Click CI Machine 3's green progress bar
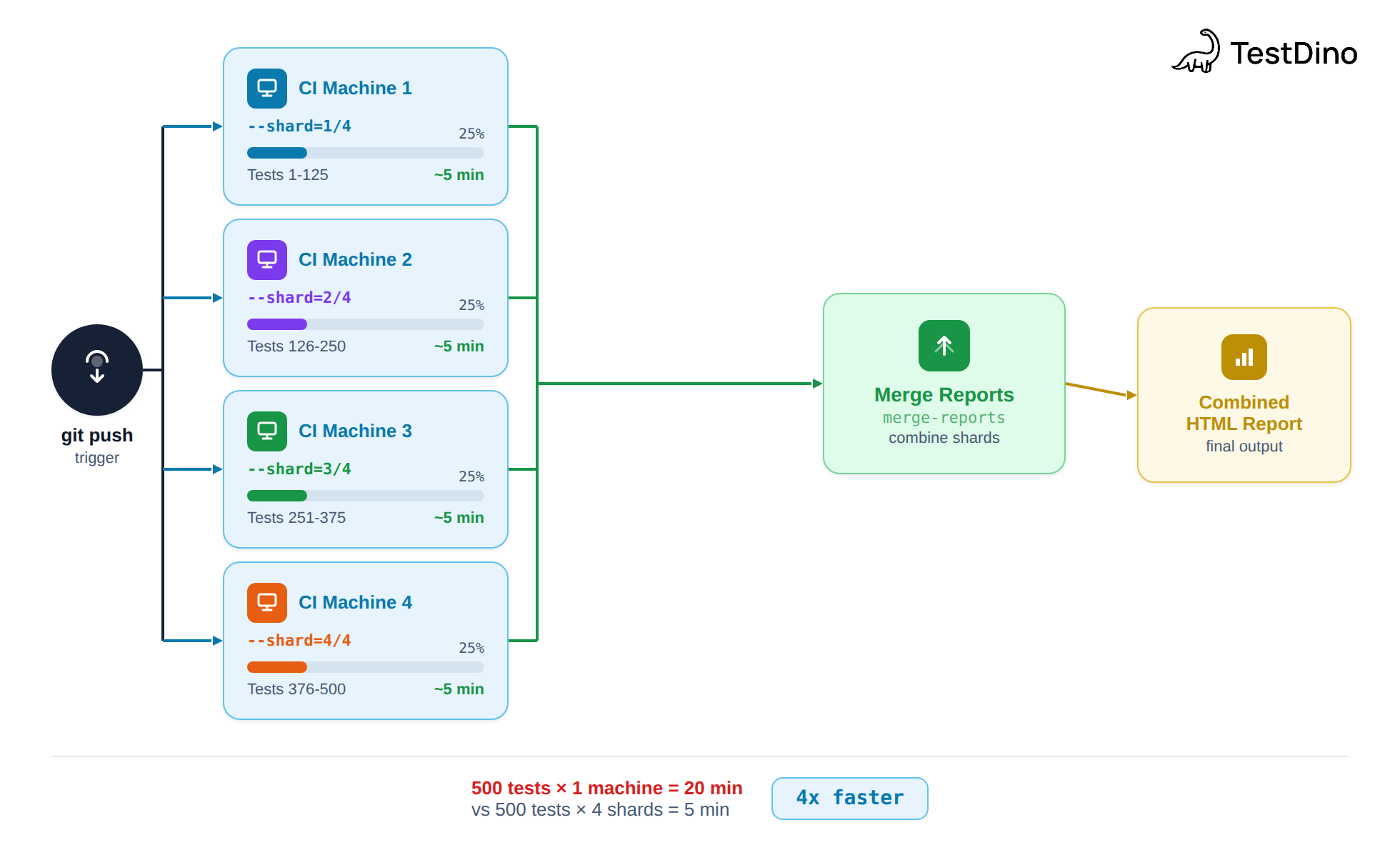 click(277, 495)
